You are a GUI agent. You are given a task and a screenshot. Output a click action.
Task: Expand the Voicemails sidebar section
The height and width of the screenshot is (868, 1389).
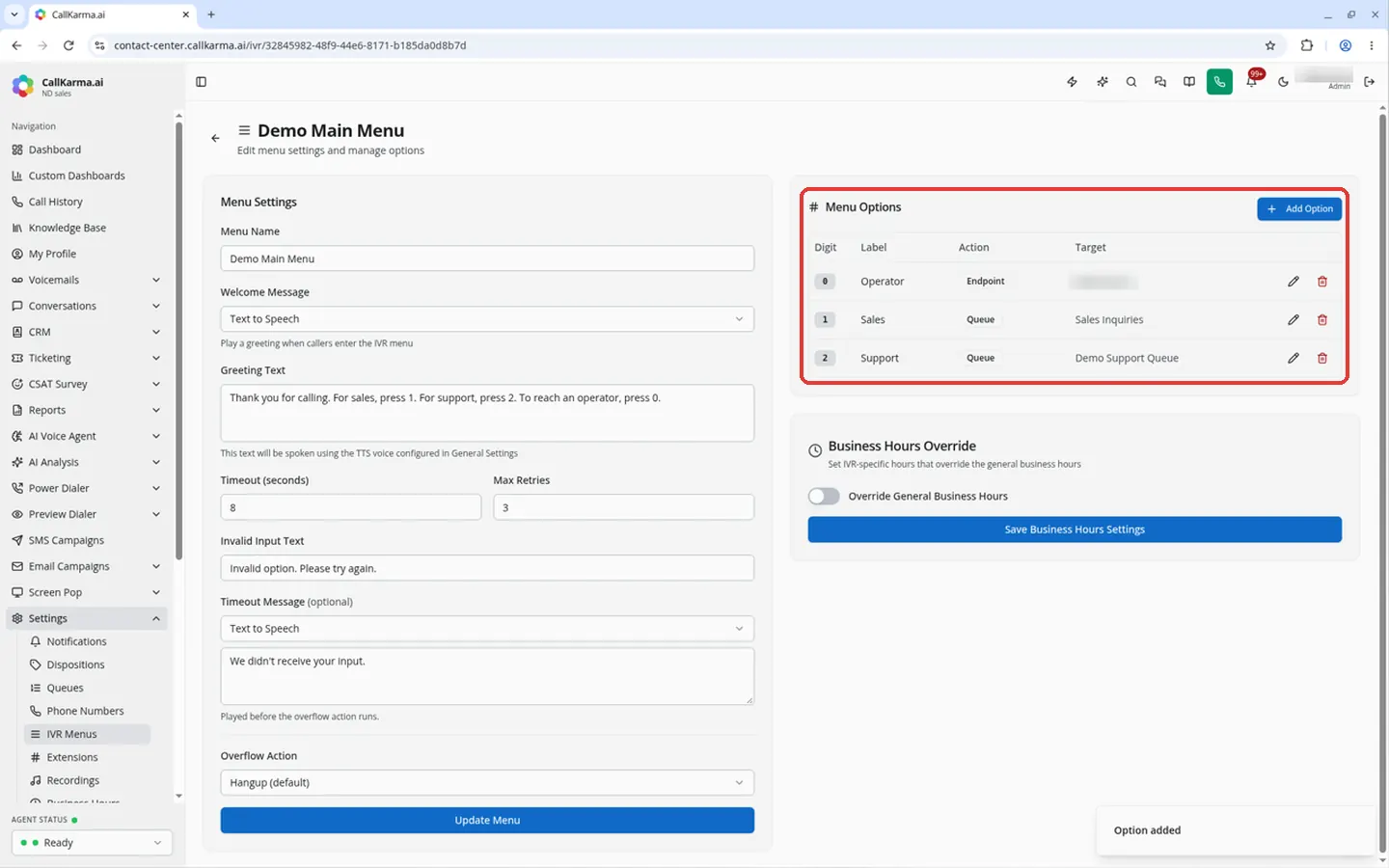[86, 280]
